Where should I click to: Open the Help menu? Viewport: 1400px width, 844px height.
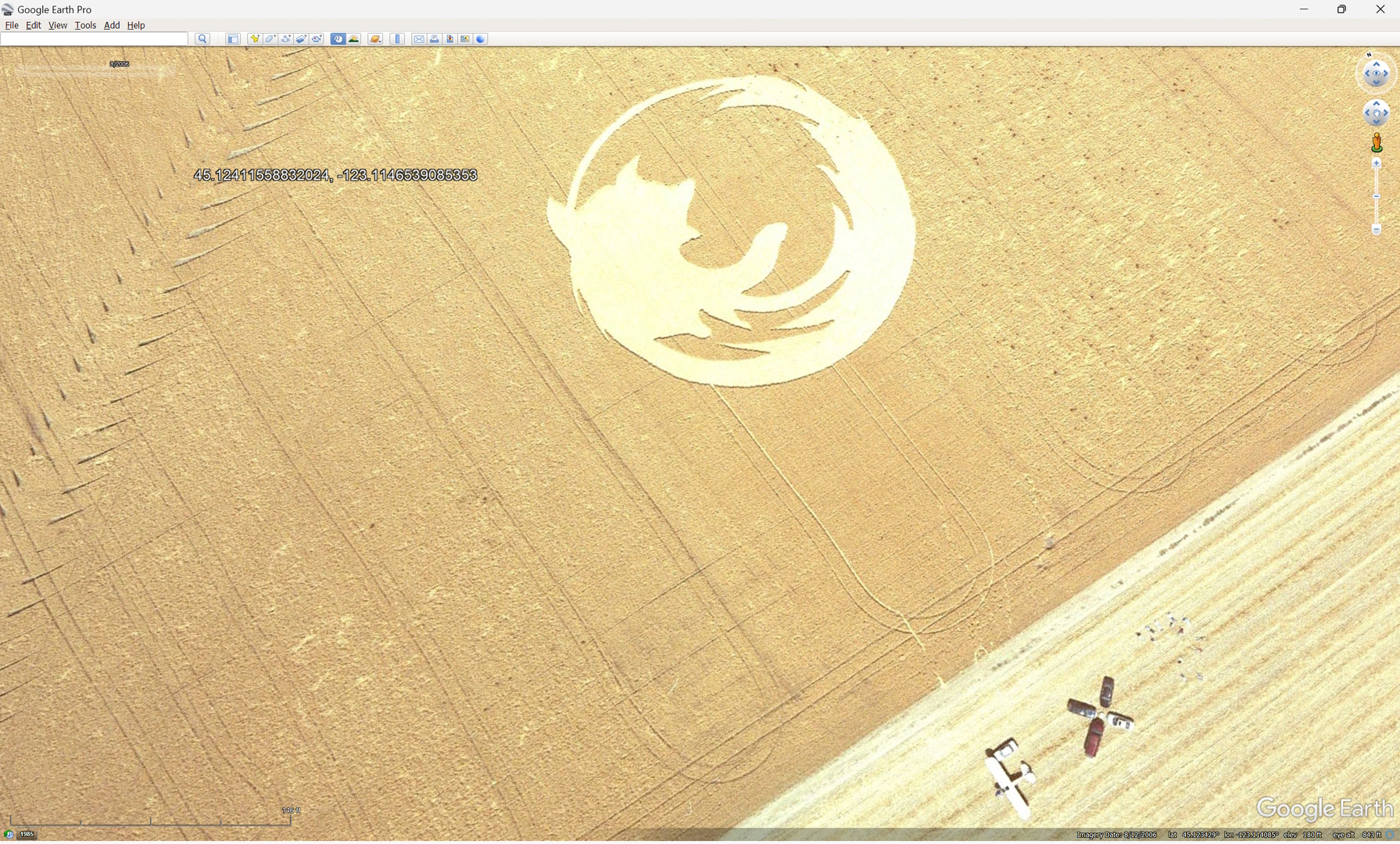pos(136,25)
